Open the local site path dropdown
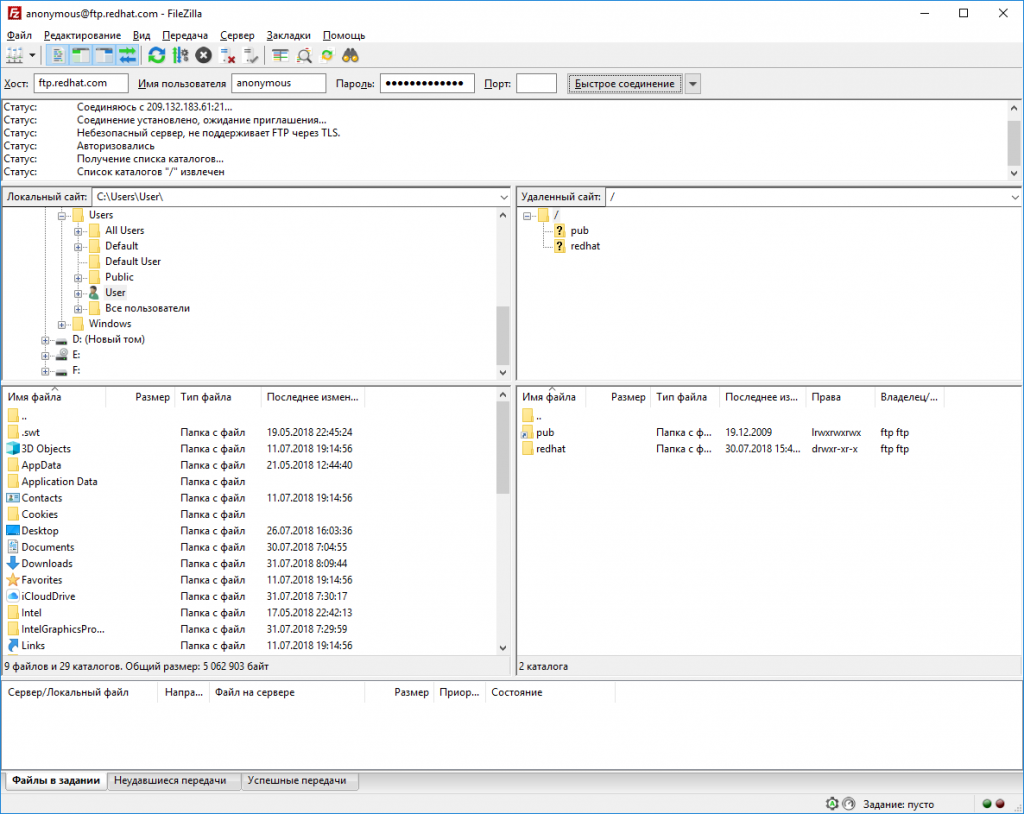This screenshot has width=1024, height=814. [503, 197]
